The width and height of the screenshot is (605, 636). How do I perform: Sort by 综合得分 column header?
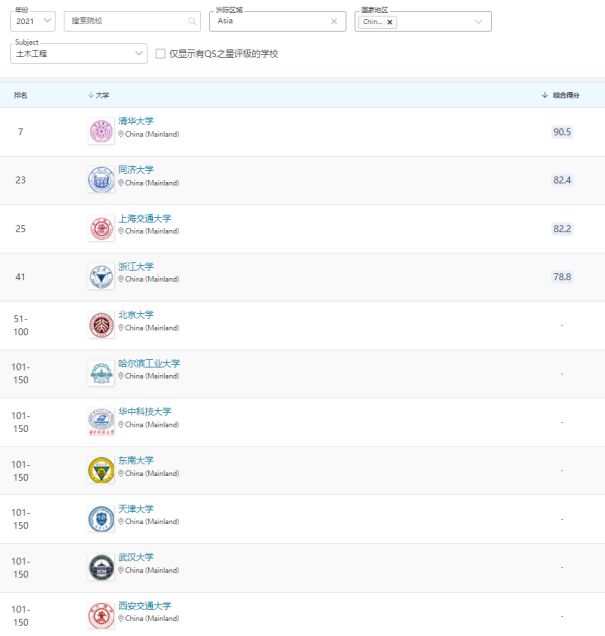561,95
